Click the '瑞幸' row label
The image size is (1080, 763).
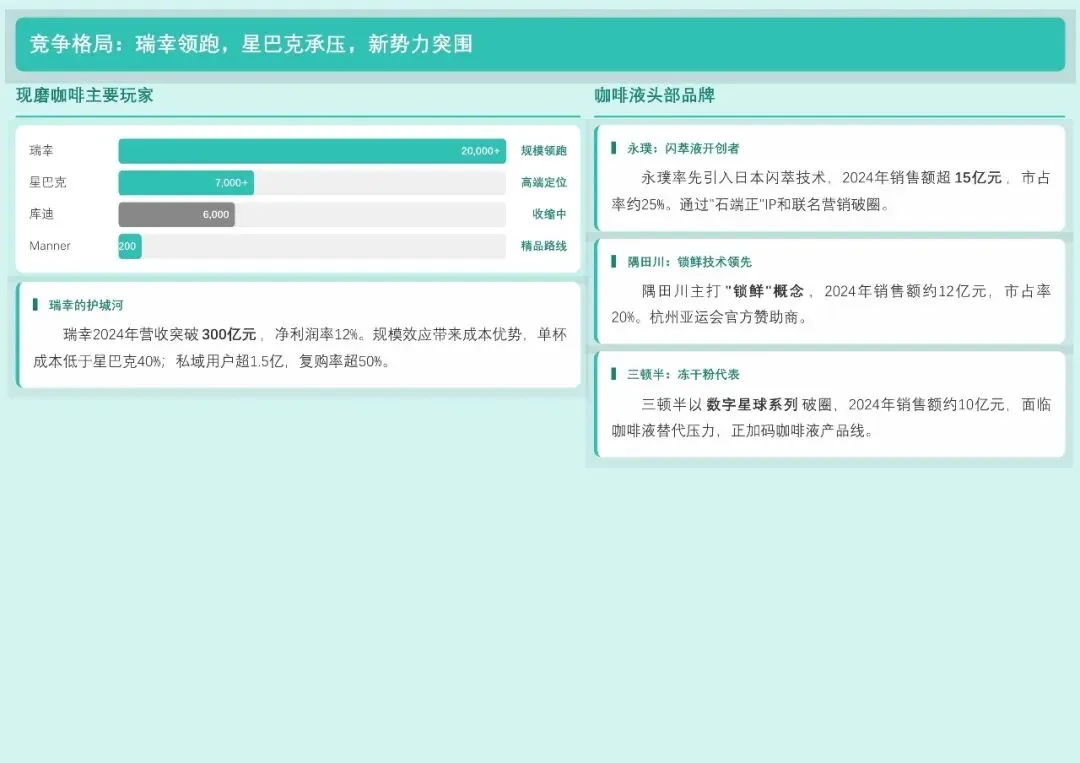pos(41,150)
